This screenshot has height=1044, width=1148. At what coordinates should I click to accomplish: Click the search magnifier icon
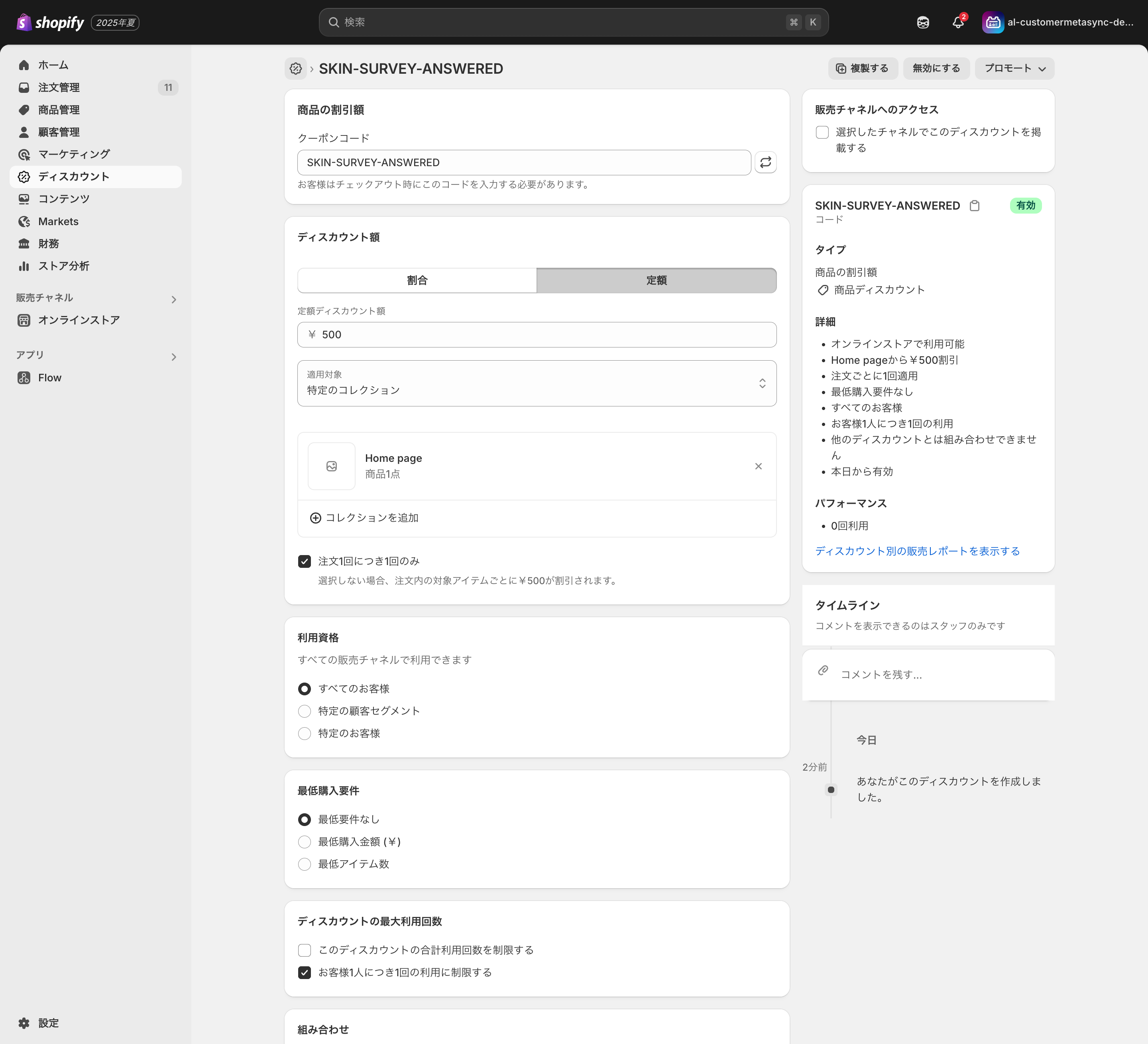(x=334, y=22)
